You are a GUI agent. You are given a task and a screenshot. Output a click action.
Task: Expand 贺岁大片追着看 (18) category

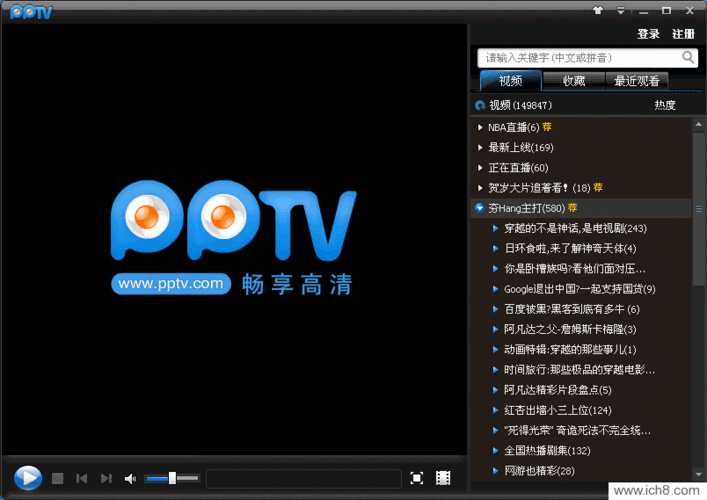[x=480, y=188]
